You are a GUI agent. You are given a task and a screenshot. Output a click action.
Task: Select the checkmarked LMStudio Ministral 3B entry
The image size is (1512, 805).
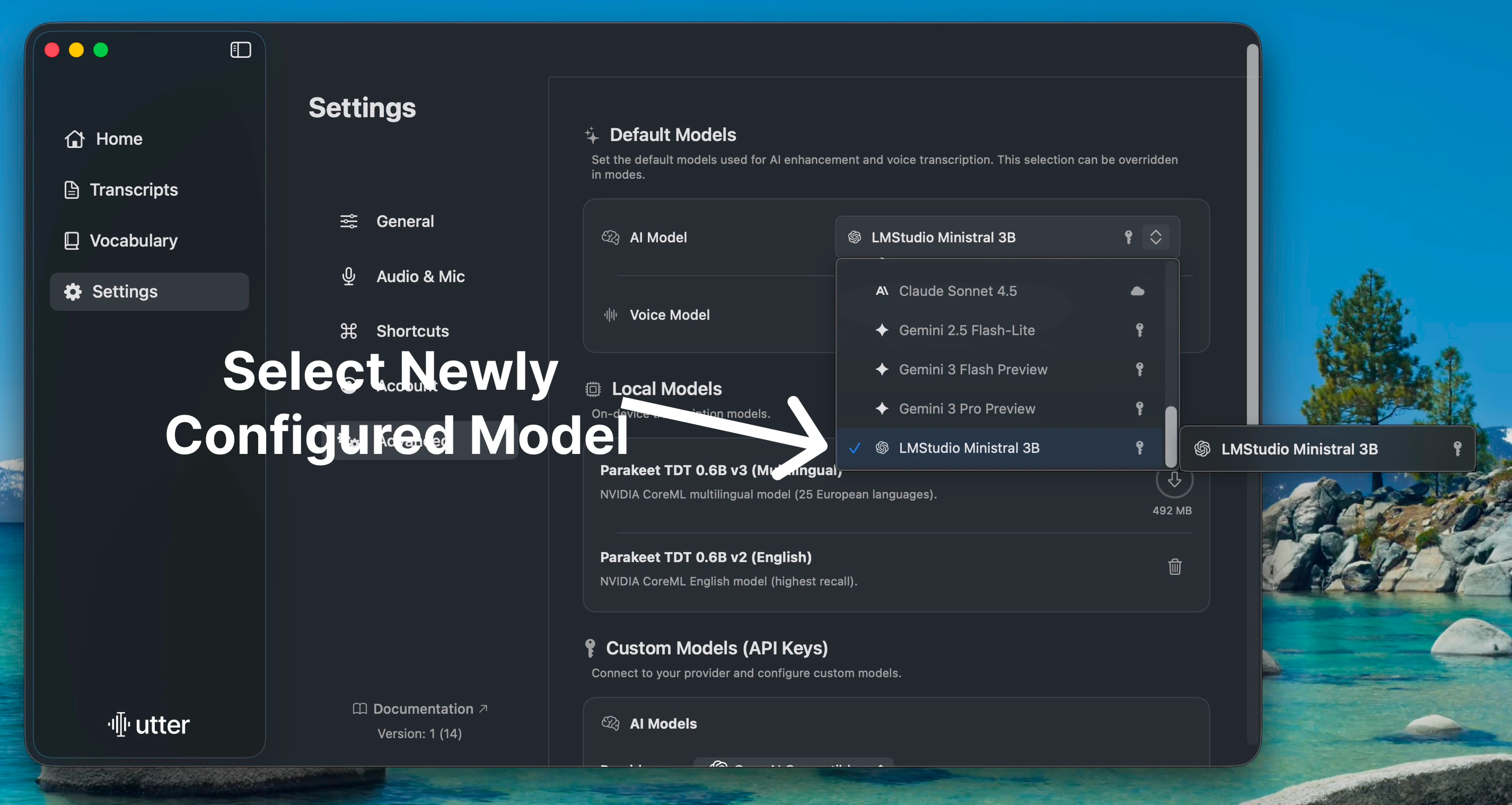969,448
